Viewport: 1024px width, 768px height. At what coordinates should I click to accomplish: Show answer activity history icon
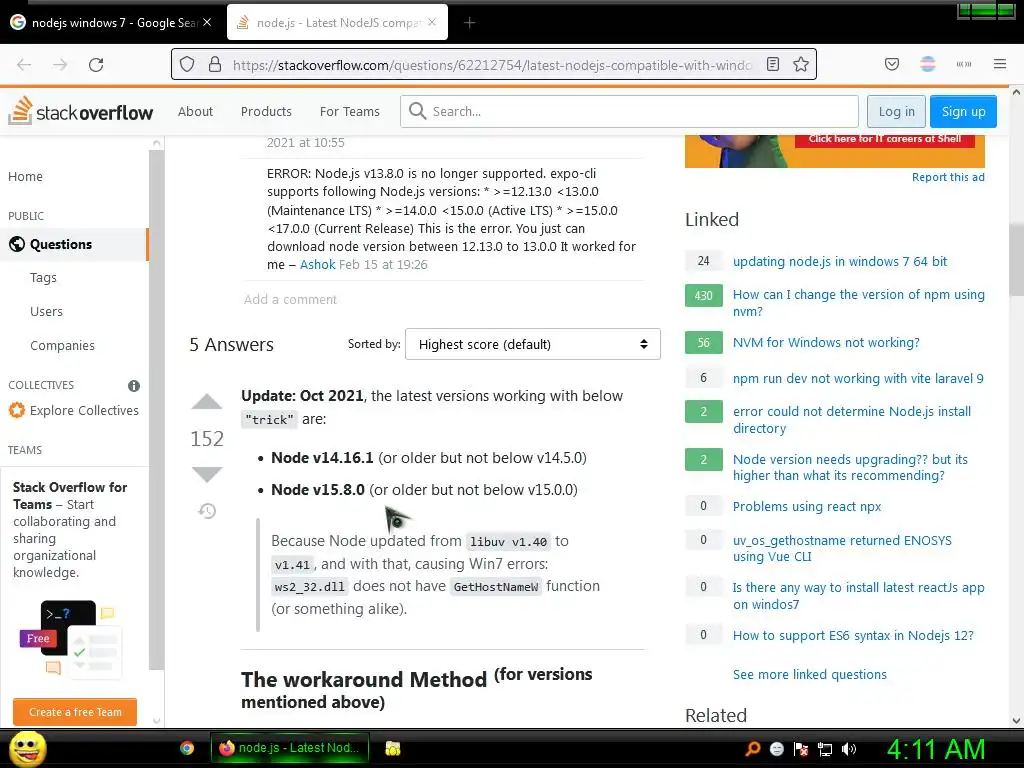(x=207, y=511)
